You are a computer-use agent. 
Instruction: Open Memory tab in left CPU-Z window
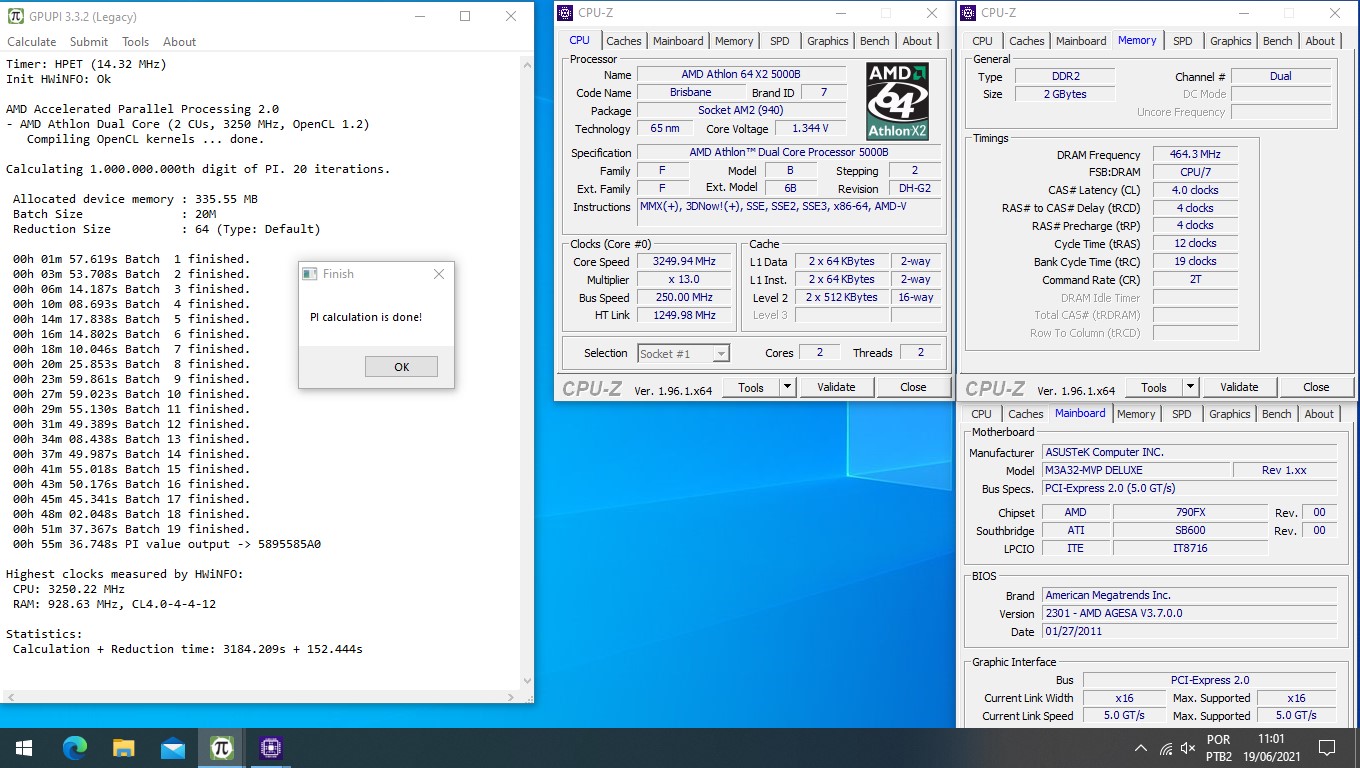tap(734, 41)
